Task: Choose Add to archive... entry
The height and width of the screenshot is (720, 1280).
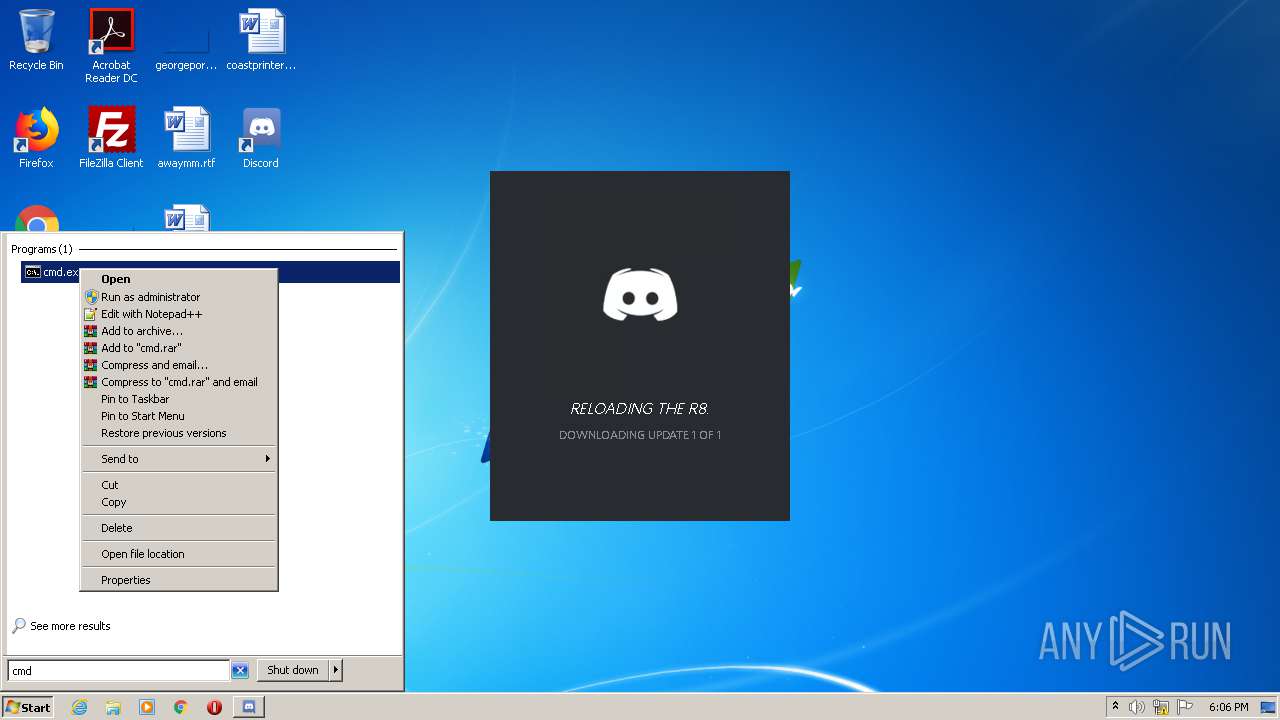Action: [179, 331]
